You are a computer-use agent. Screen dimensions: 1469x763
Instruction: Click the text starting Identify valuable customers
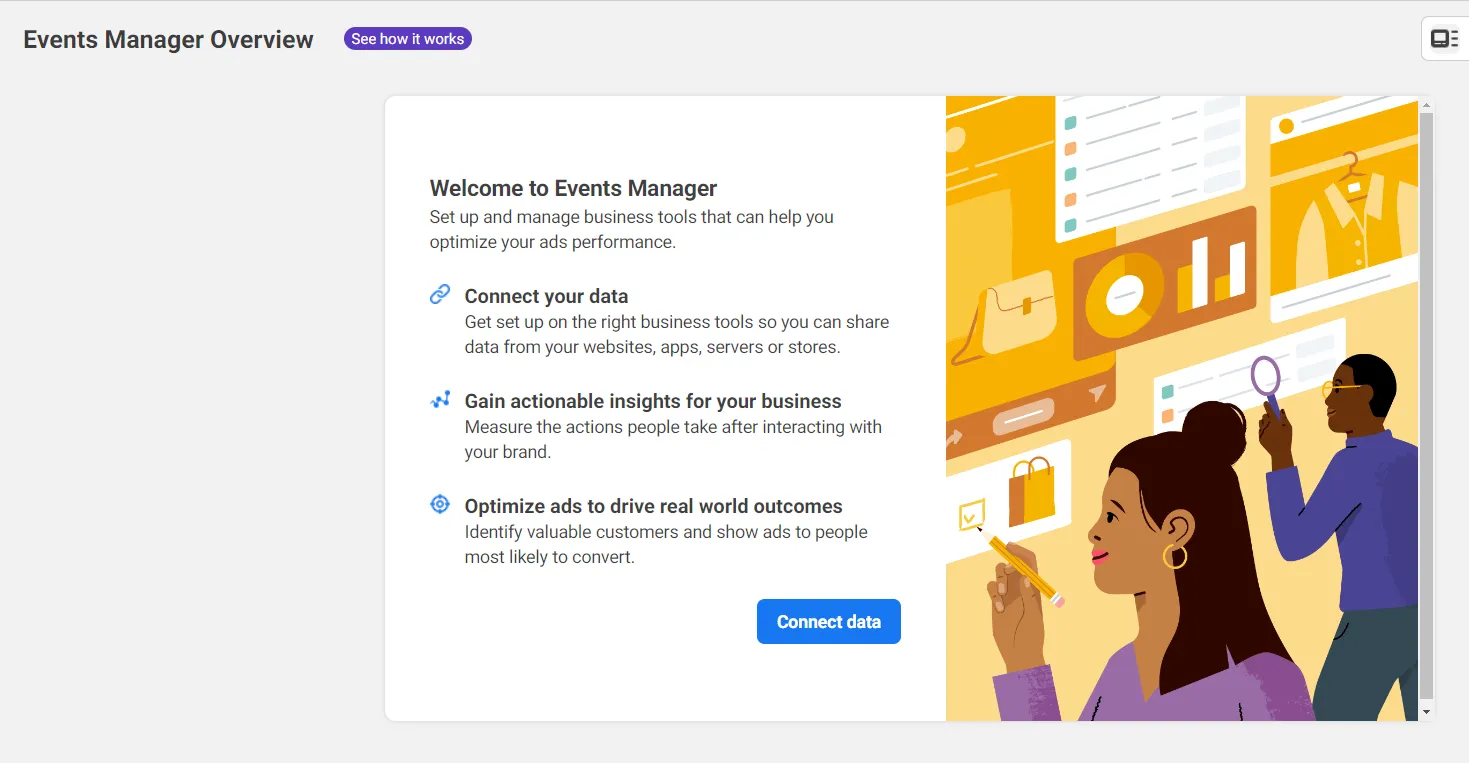666,544
